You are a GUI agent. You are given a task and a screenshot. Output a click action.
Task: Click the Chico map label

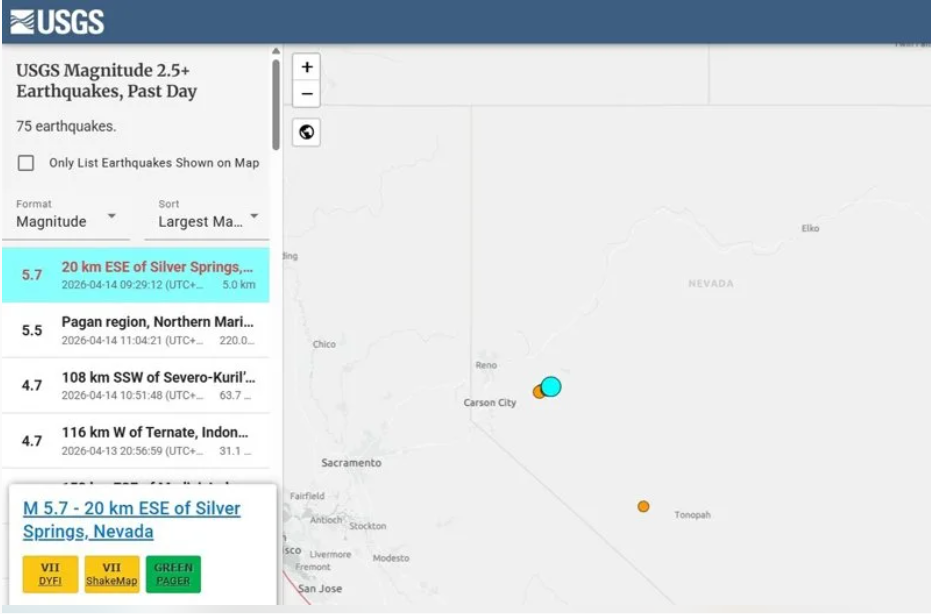click(324, 344)
